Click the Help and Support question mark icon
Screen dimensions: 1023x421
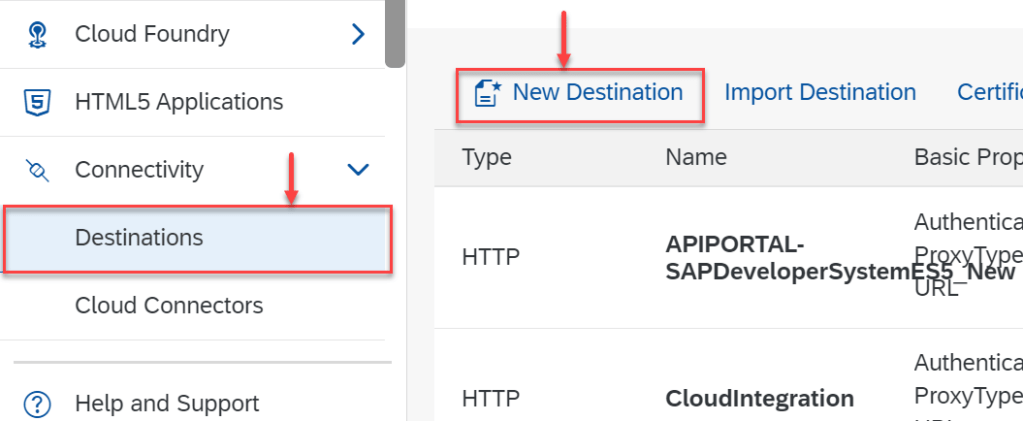click(37, 404)
